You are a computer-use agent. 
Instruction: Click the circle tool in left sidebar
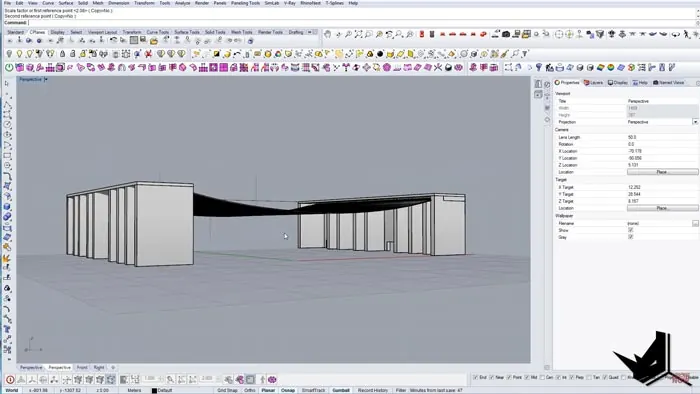[x=7, y=124]
